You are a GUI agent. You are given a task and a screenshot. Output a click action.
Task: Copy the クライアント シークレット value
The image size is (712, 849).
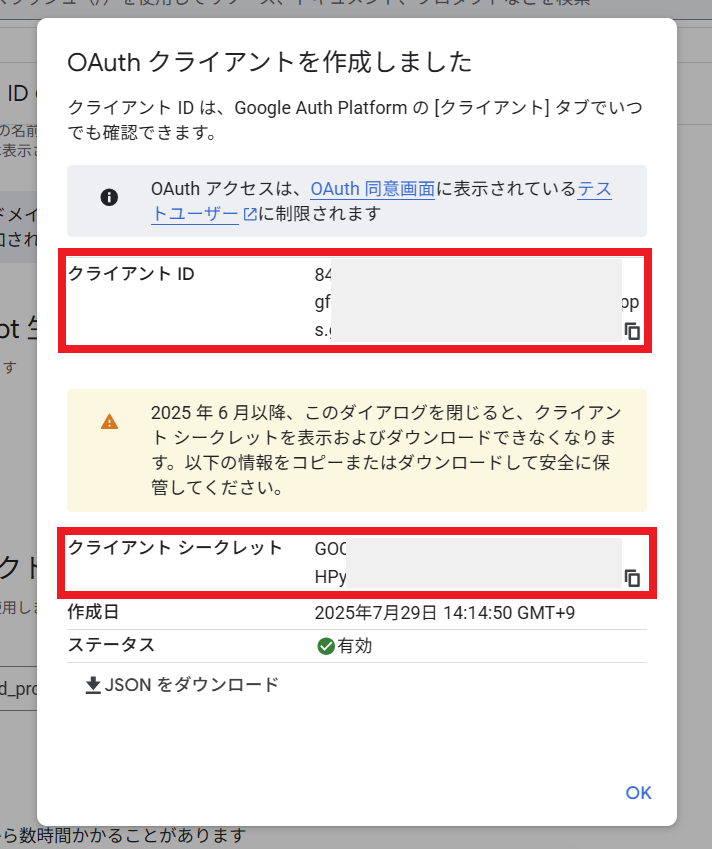pyautogui.click(x=632, y=578)
